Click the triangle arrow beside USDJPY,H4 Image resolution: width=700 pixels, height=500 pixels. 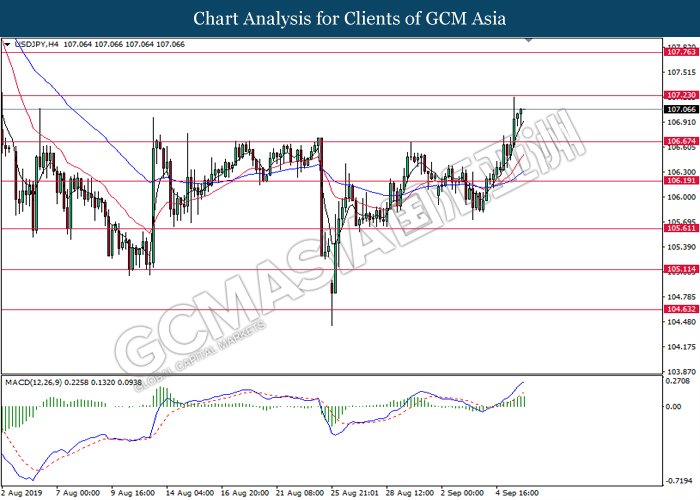click(x=8, y=45)
